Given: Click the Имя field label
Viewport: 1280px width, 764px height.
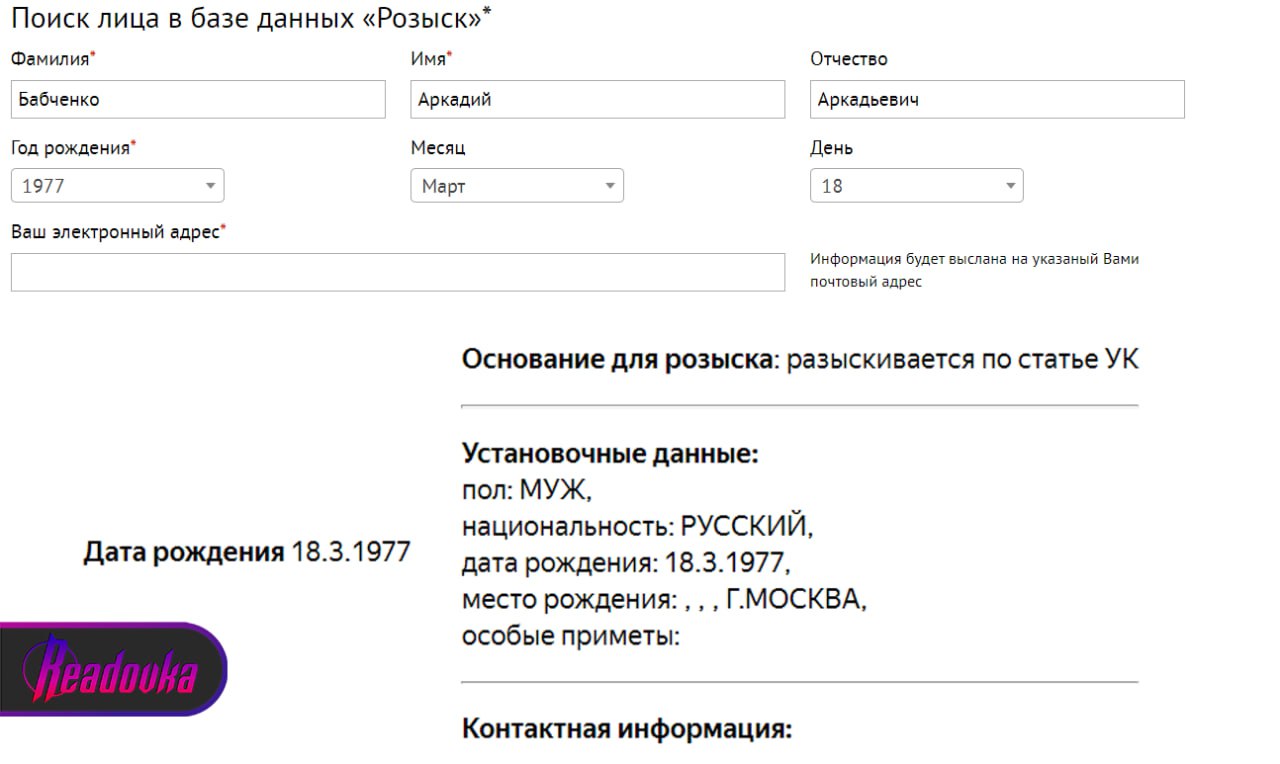Looking at the screenshot, I should 428,59.
